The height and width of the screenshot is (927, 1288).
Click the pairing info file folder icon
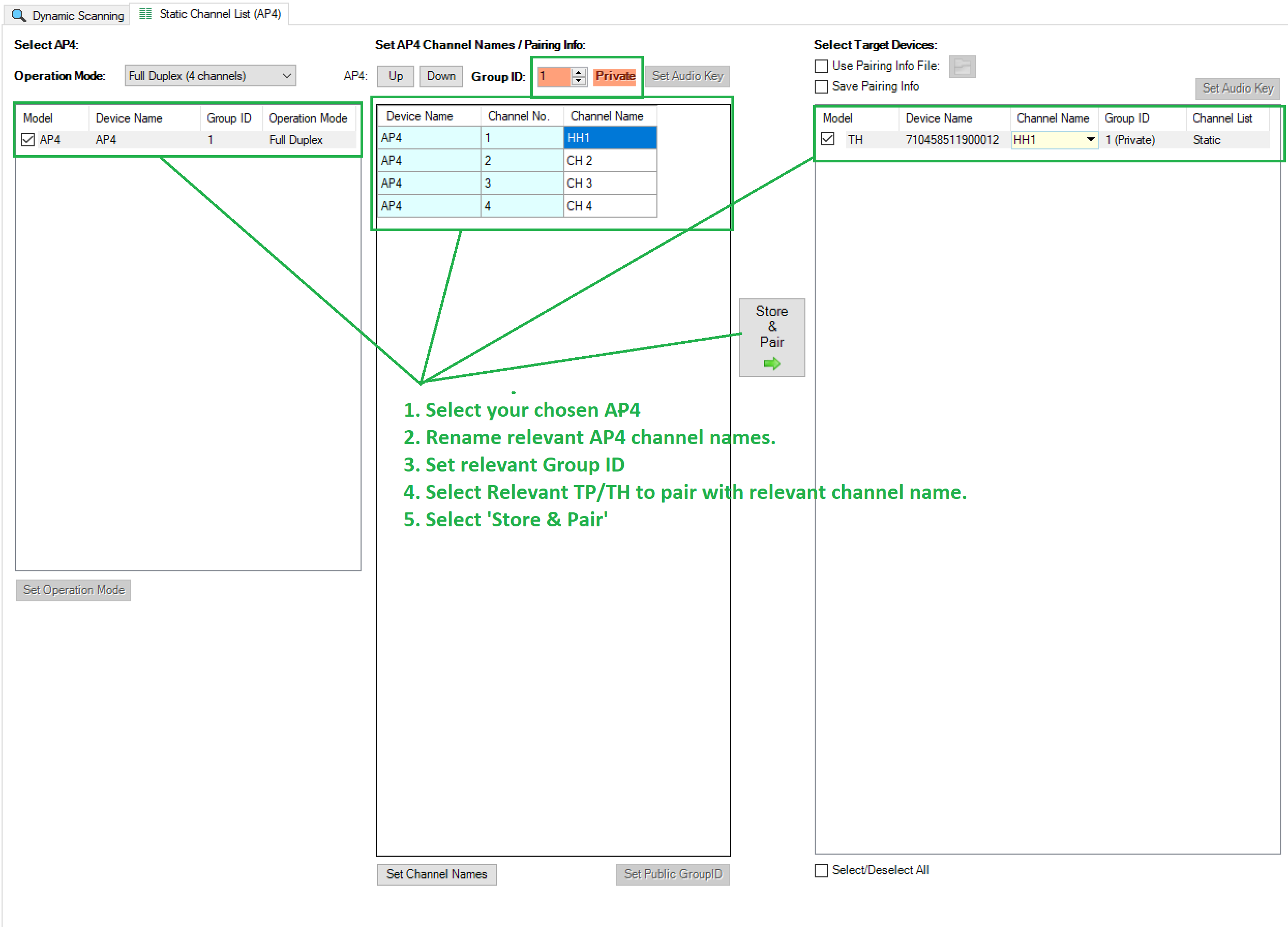click(962, 66)
